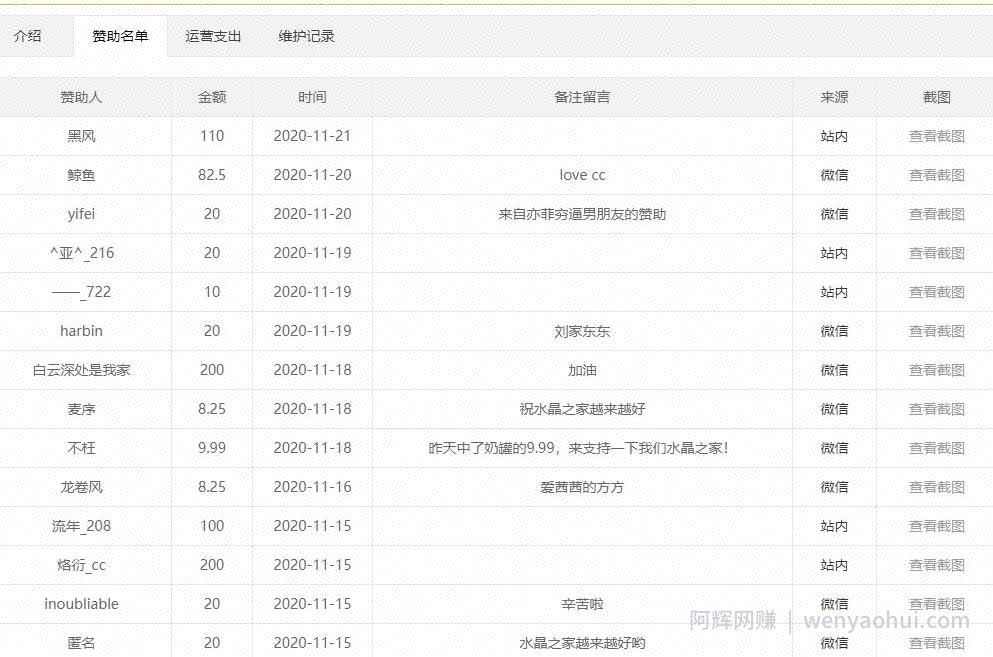View screenshot for ^亚^_216 row
The height and width of the screenshot is (657, 993).
937,253
